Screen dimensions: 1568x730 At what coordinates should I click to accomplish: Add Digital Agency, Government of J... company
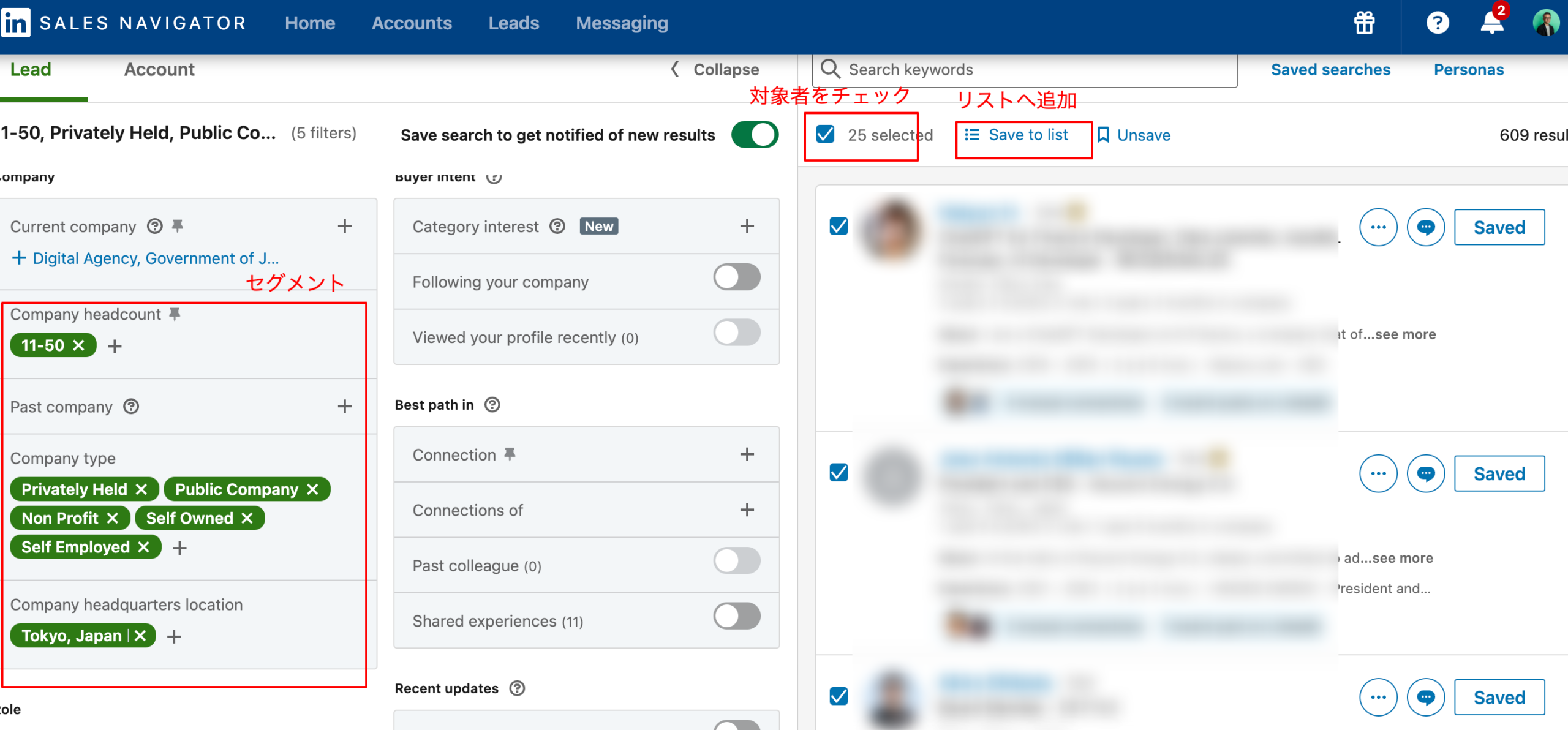pos(145,258)
